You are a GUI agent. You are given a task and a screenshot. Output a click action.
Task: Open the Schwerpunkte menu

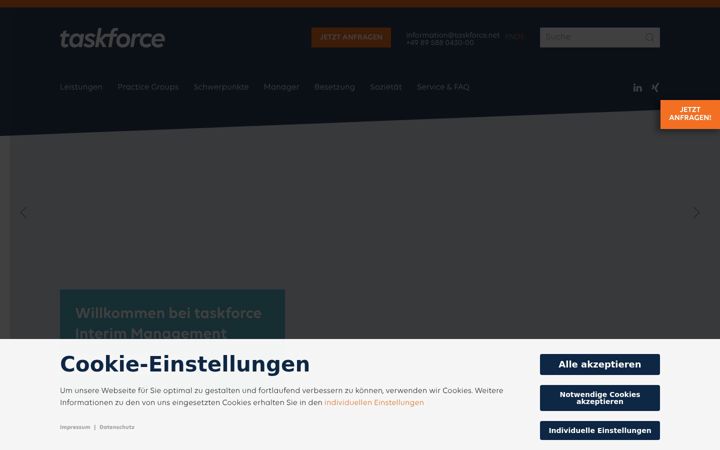[221, 87]
